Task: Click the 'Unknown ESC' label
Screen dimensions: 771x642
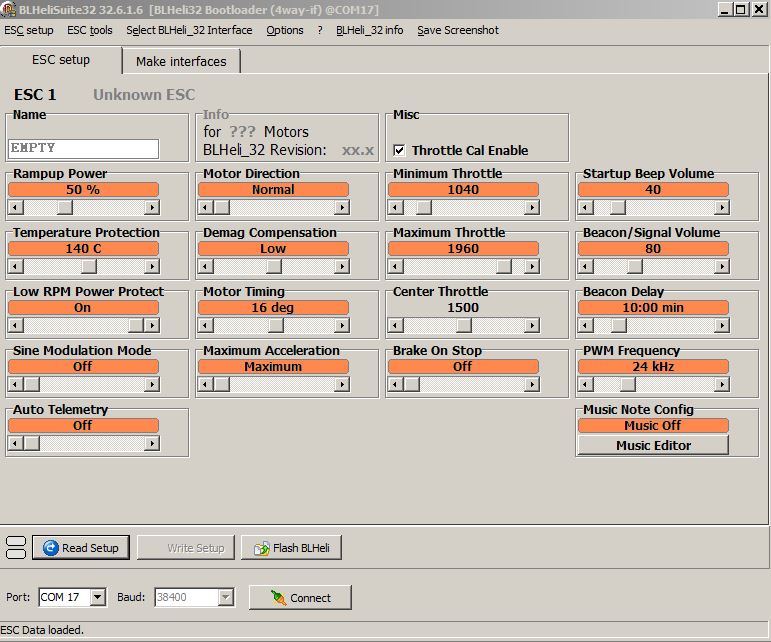Action: pos(144,94)
